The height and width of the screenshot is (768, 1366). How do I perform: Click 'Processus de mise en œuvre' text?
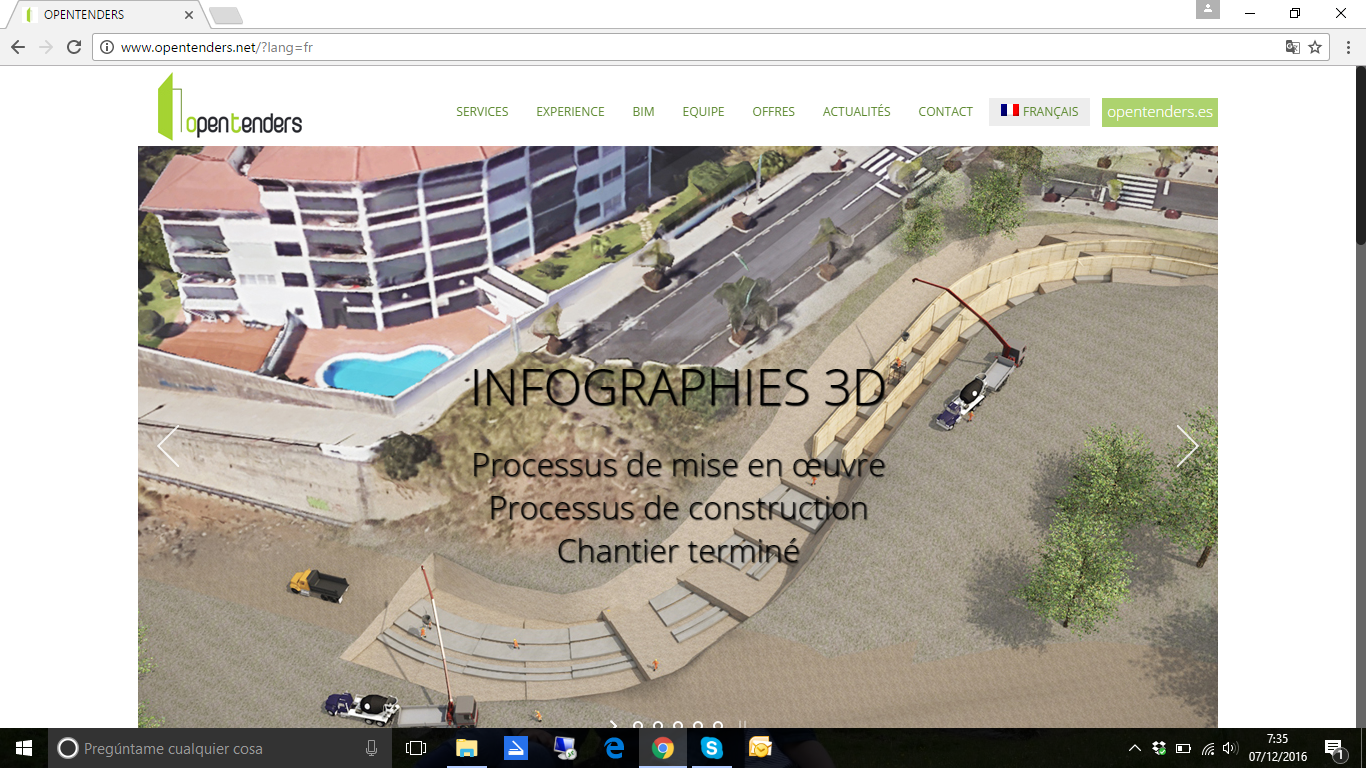[x=678, y=466]
